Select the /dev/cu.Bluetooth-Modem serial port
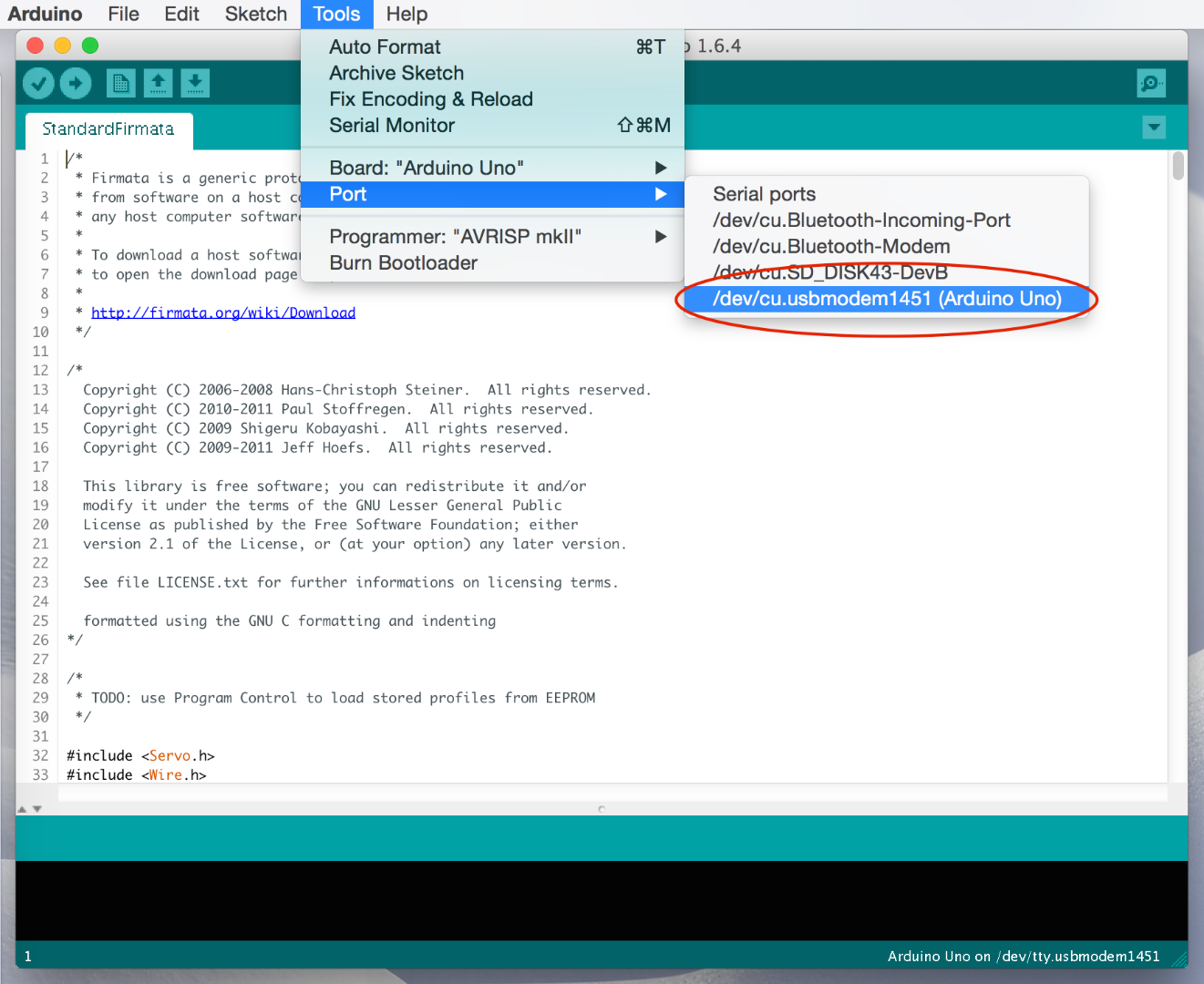Screen dimensions: 1204x984 coord(830,246)
